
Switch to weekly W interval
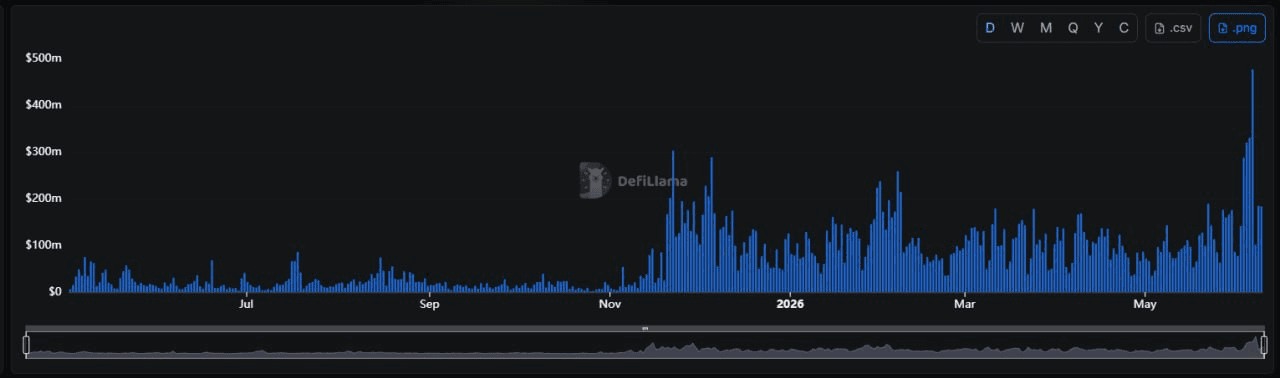1017,28
